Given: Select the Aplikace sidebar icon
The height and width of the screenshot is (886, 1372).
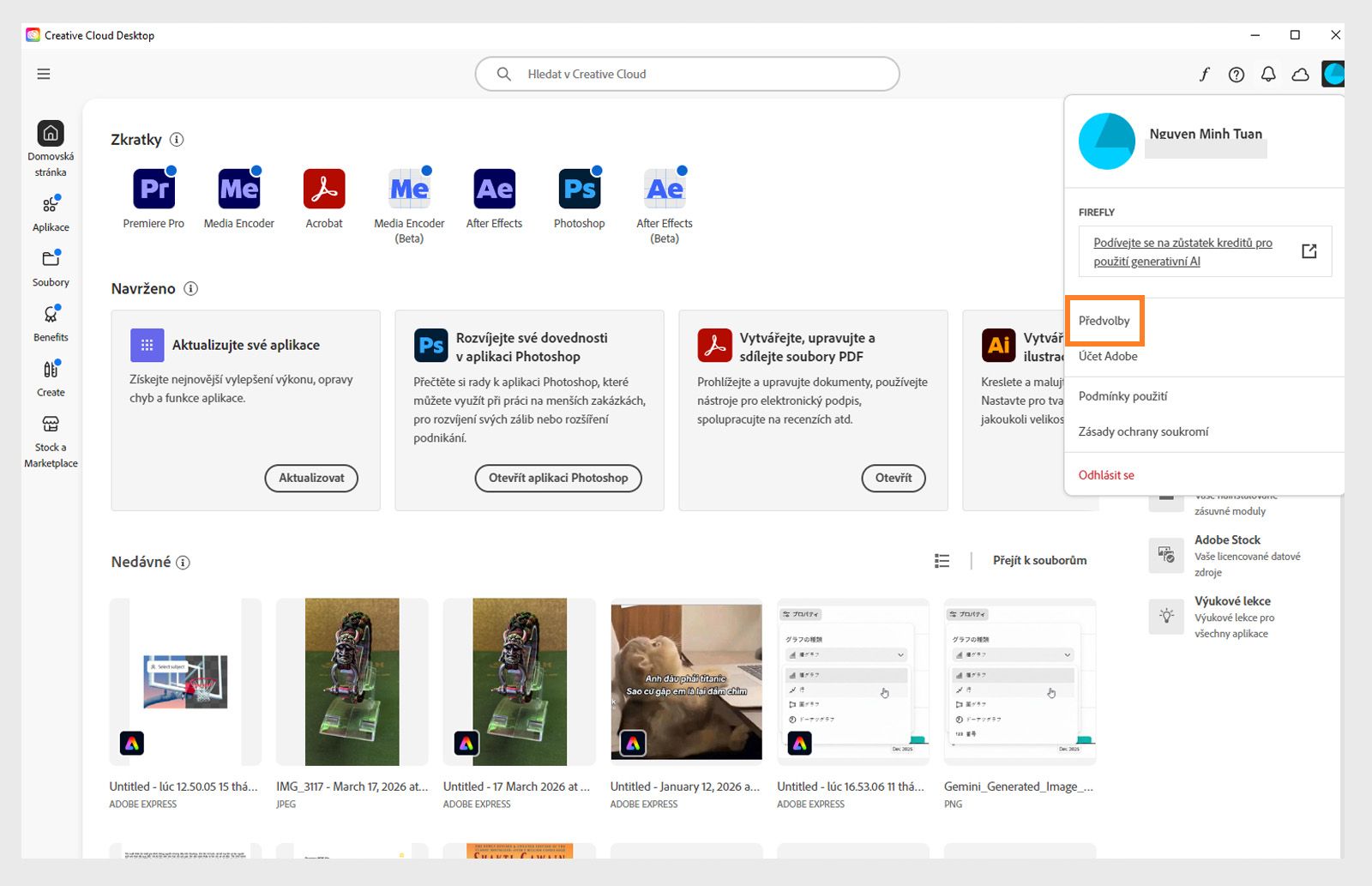Looking at the screenshot, I should coord(51,213).
